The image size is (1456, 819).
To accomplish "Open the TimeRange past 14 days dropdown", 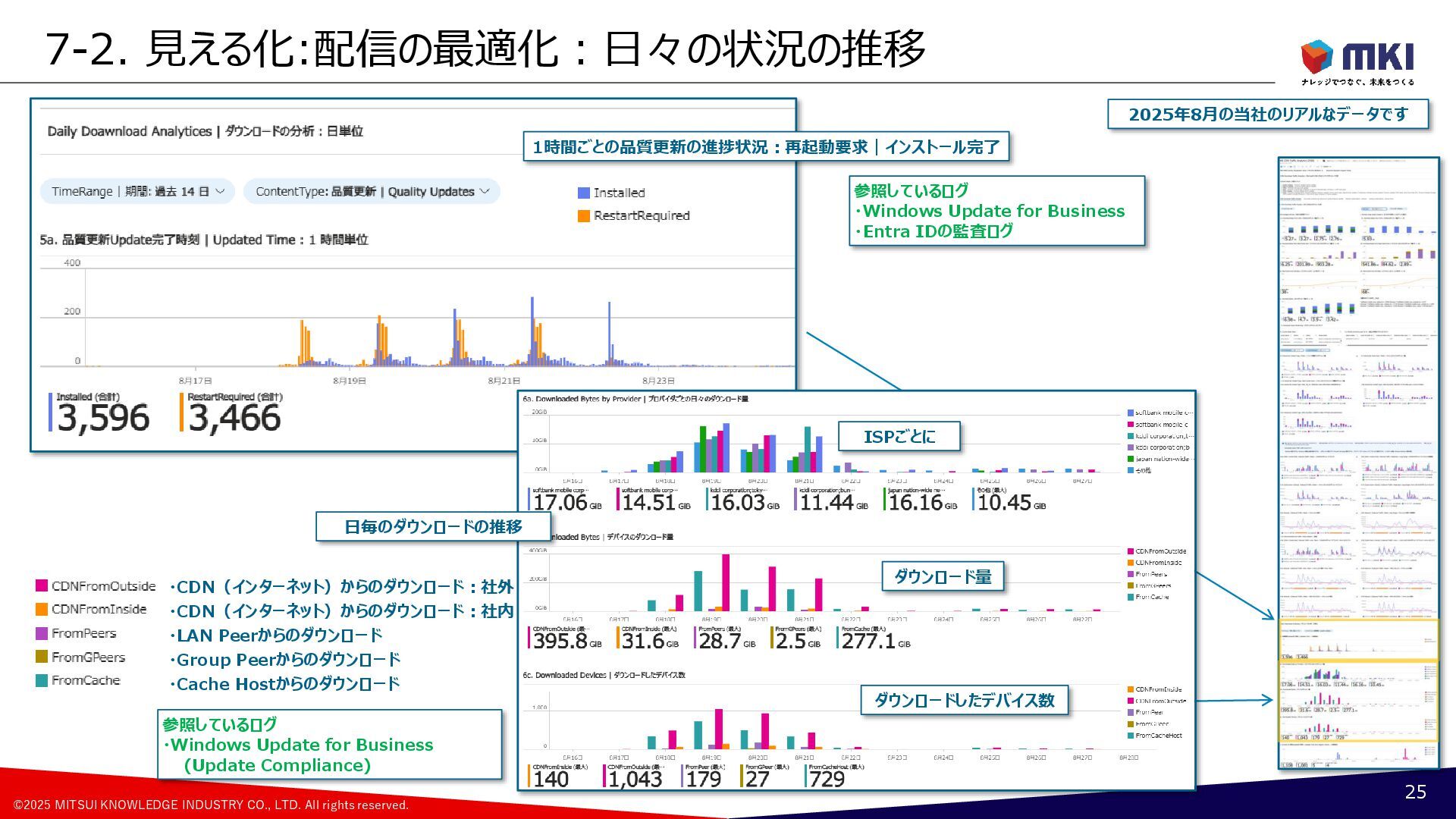I will [x=137, y=192].
